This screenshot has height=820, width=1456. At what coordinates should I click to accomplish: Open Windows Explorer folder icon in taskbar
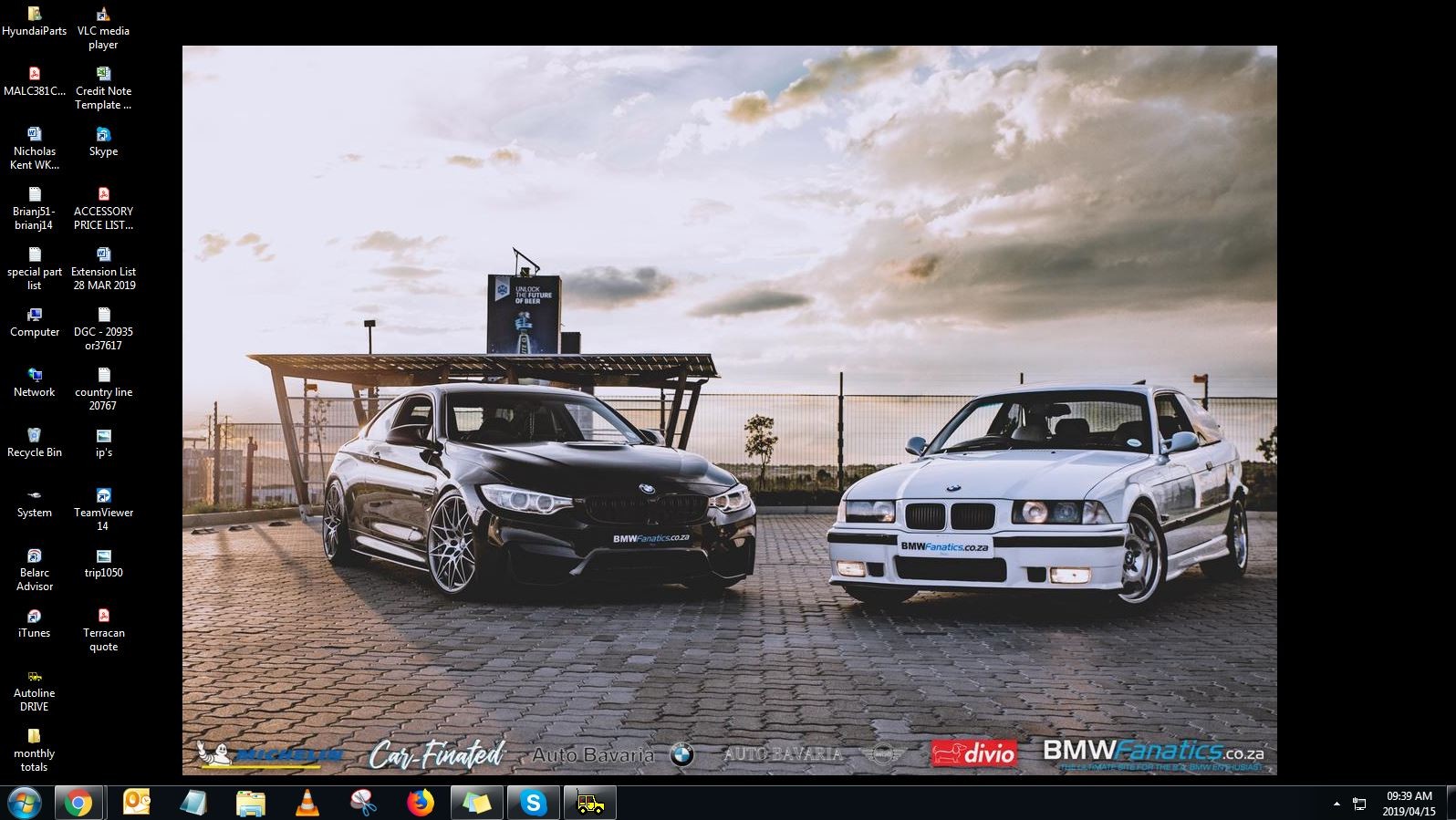250,804
